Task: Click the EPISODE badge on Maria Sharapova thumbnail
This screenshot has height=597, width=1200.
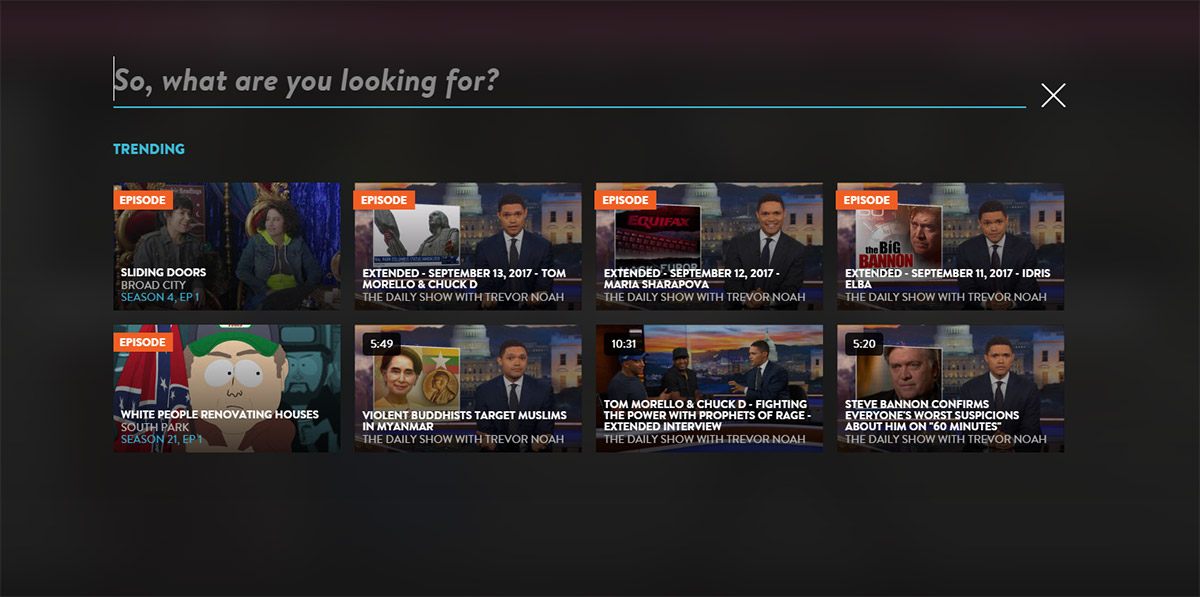Action: coord(625,200)
